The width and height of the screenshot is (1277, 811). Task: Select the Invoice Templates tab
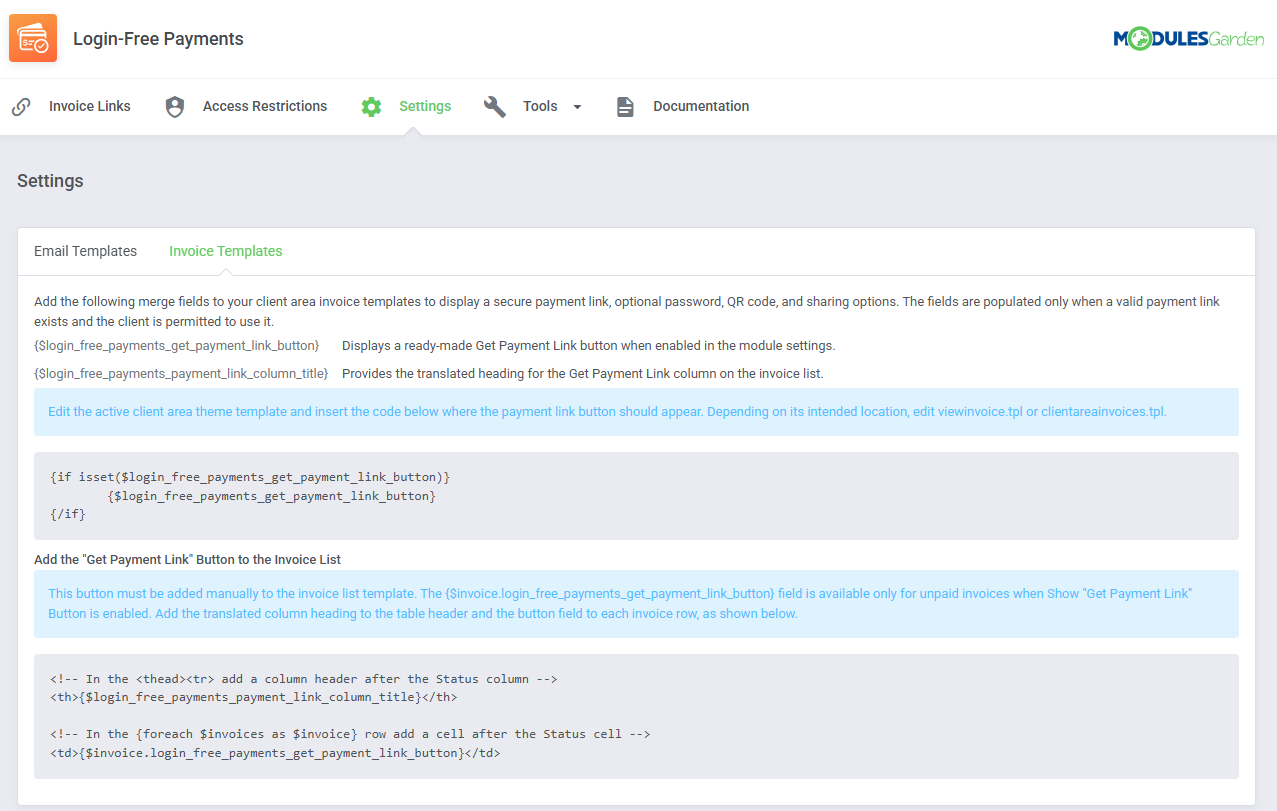tap(226, 251)
